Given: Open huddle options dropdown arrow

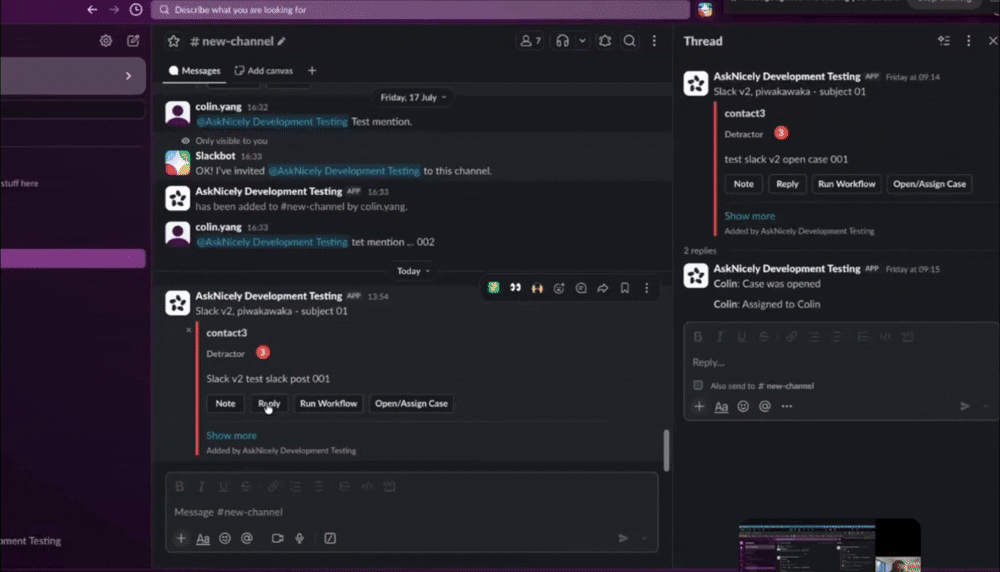Looking at the screenshot, I should (x=582, y=41).
